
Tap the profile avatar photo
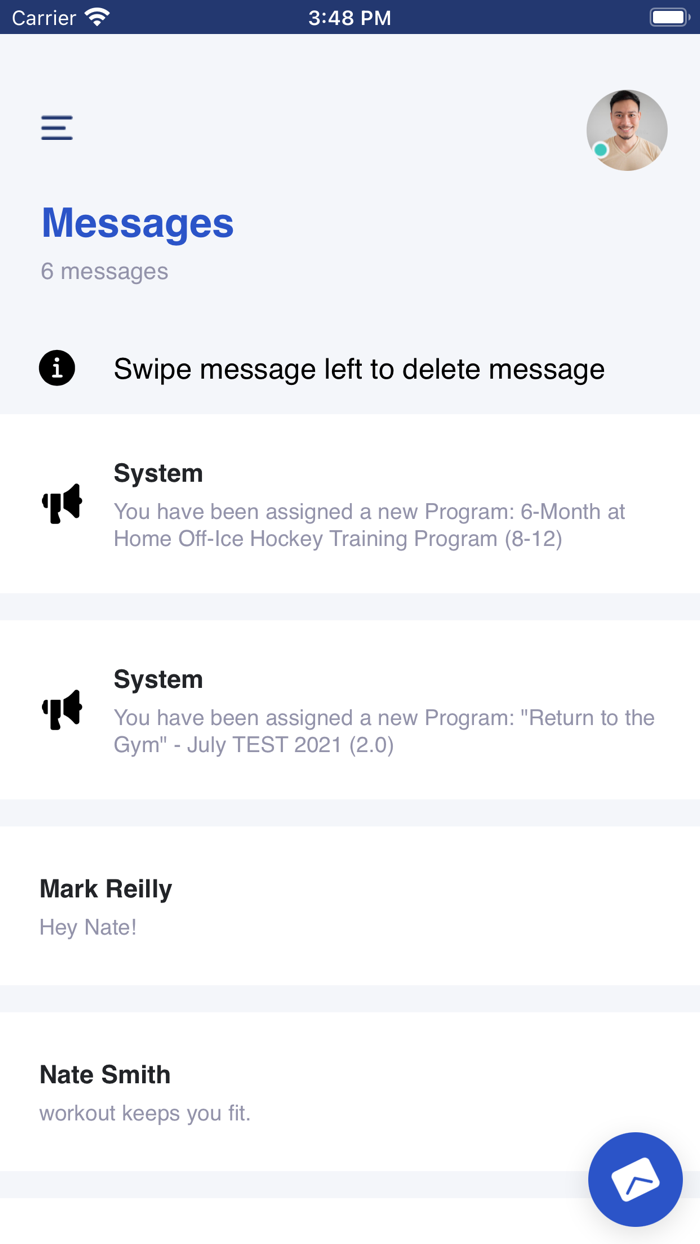click(x=627, y=130)
